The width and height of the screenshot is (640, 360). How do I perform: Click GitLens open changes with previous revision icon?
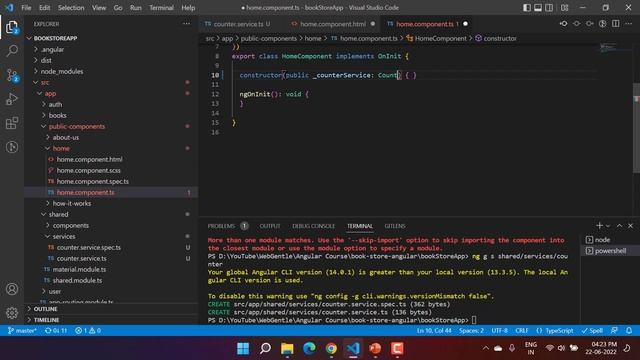tap(563, 24)
